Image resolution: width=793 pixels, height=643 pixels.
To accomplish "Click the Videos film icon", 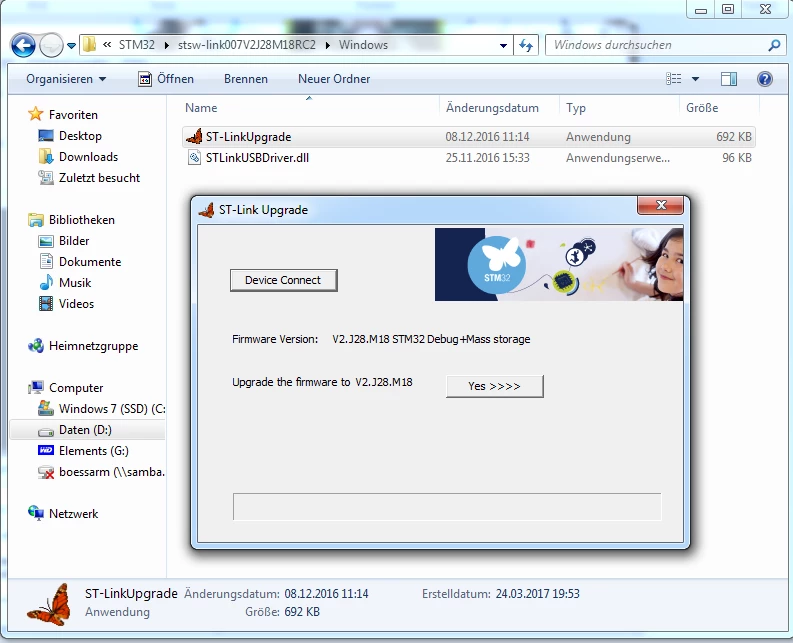I will 46,304.
